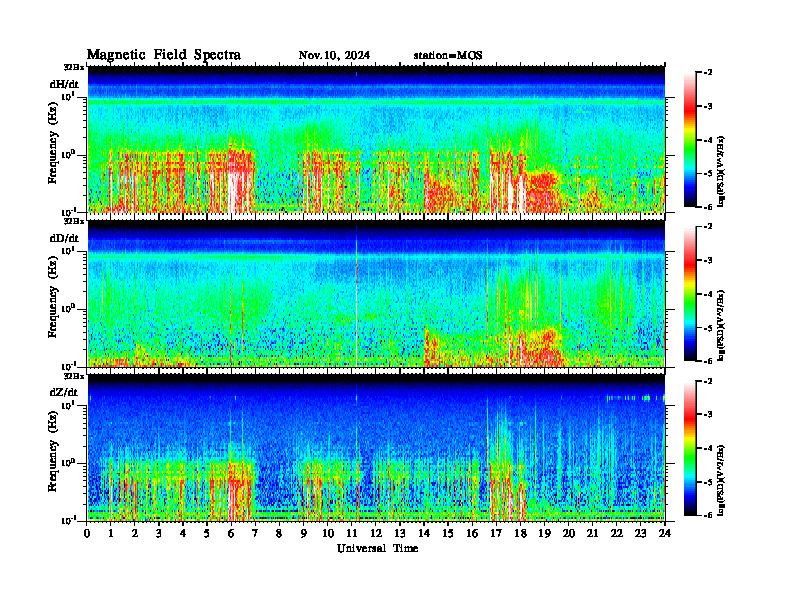Image resolution: width=792 pixels, height=612 pixels.
Task: Click hour tick label 14 on time axis
Action: [x=424, y=533]
